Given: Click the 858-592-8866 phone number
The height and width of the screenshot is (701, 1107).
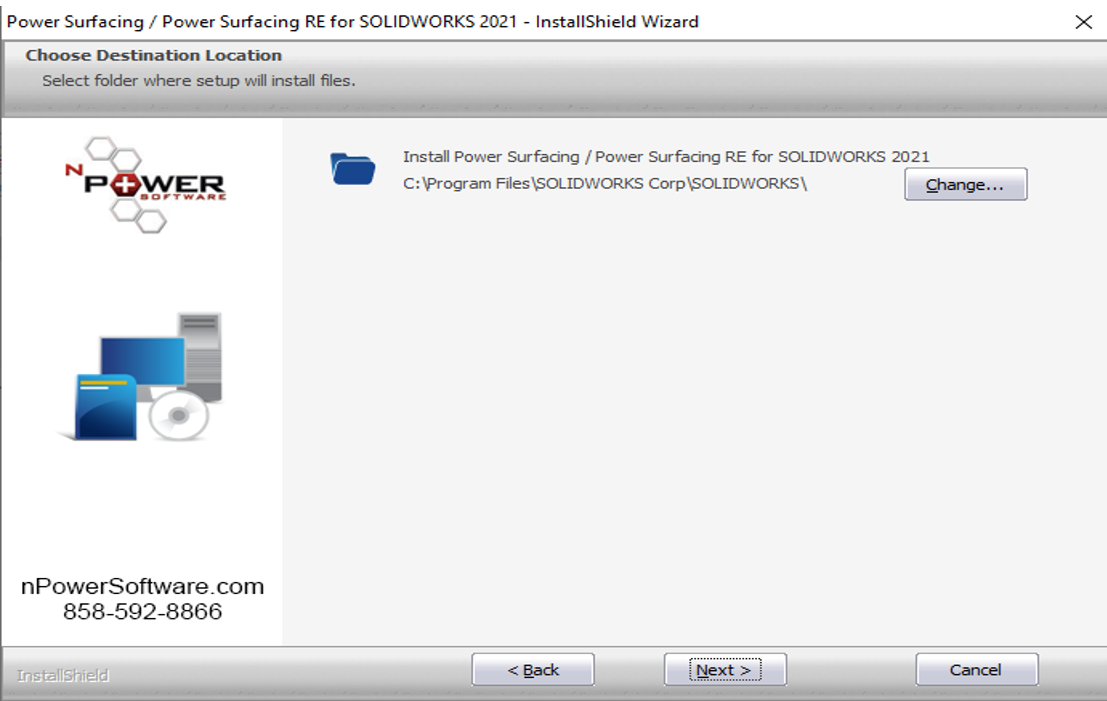Looking at the screenshot, I should (x=143, y=611).
